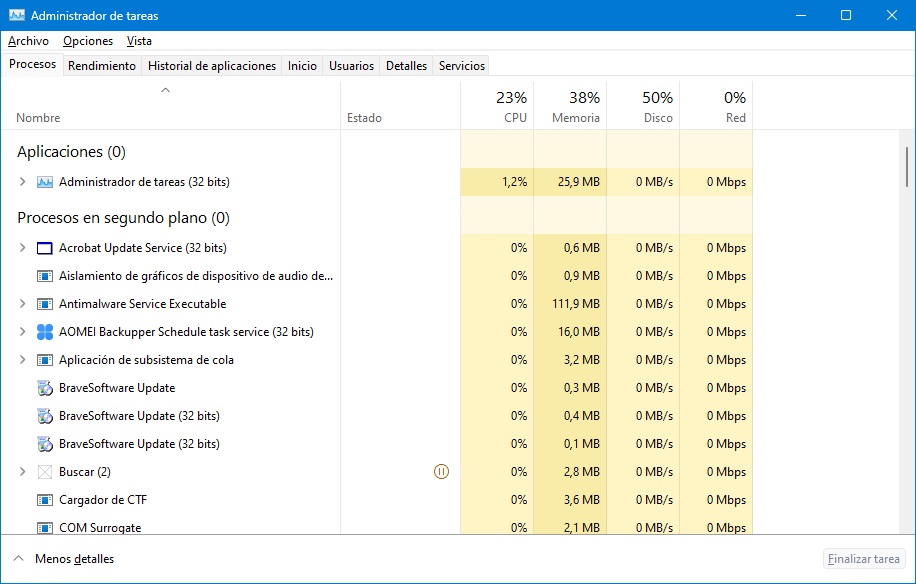Viewport: 916px width, 584px height.
Task: Switch to the Rendimiento tab
Action: [x=102, y=66]
